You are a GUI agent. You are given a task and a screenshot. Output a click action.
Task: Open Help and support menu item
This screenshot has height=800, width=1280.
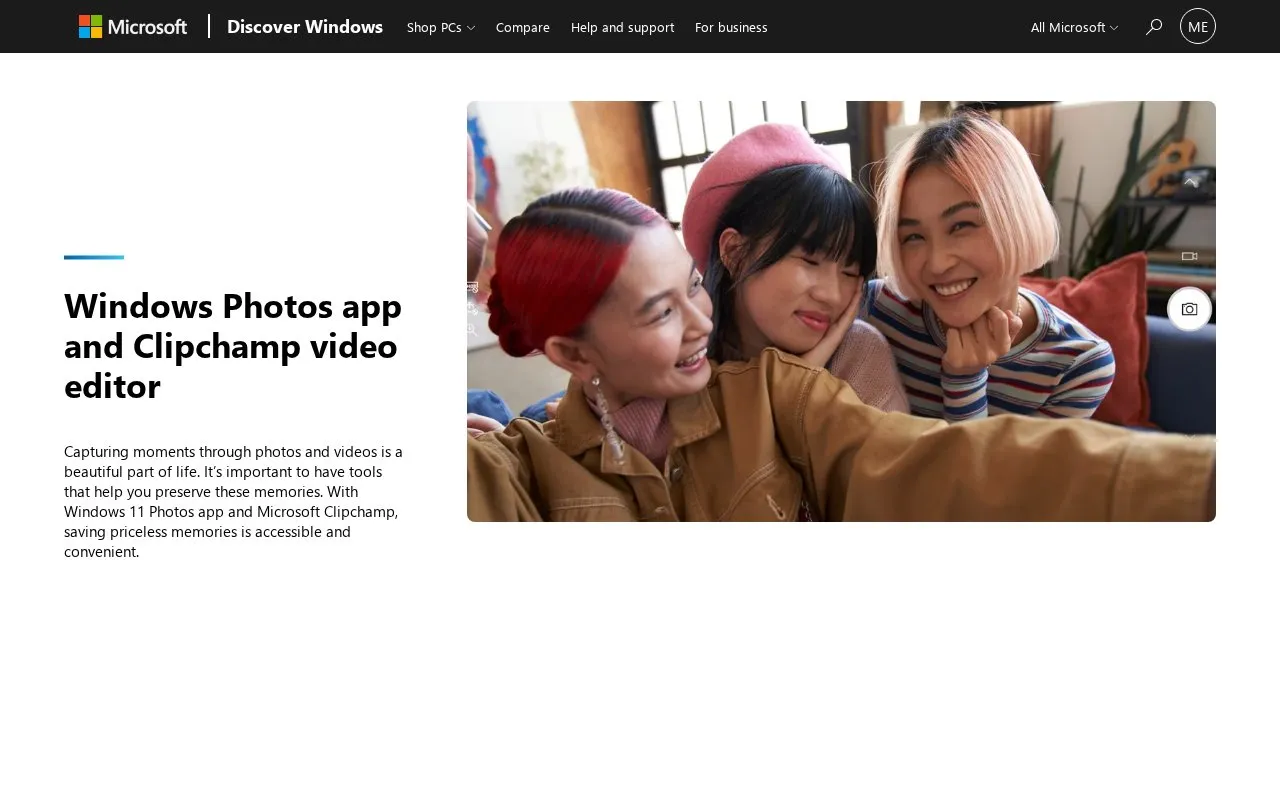point(622,27)
